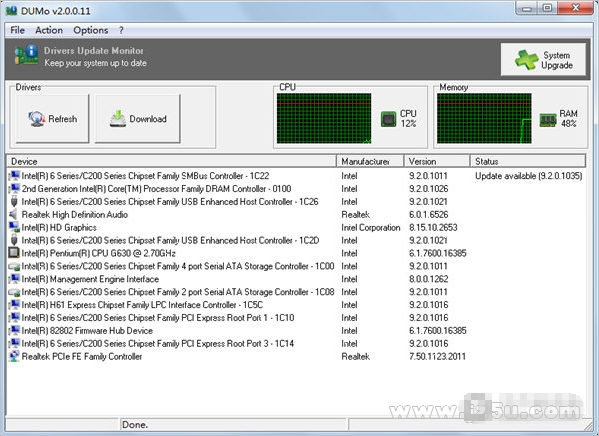Click the Drivers Update Monitor banner icon
599x436 pixels.
coord(26,55)
